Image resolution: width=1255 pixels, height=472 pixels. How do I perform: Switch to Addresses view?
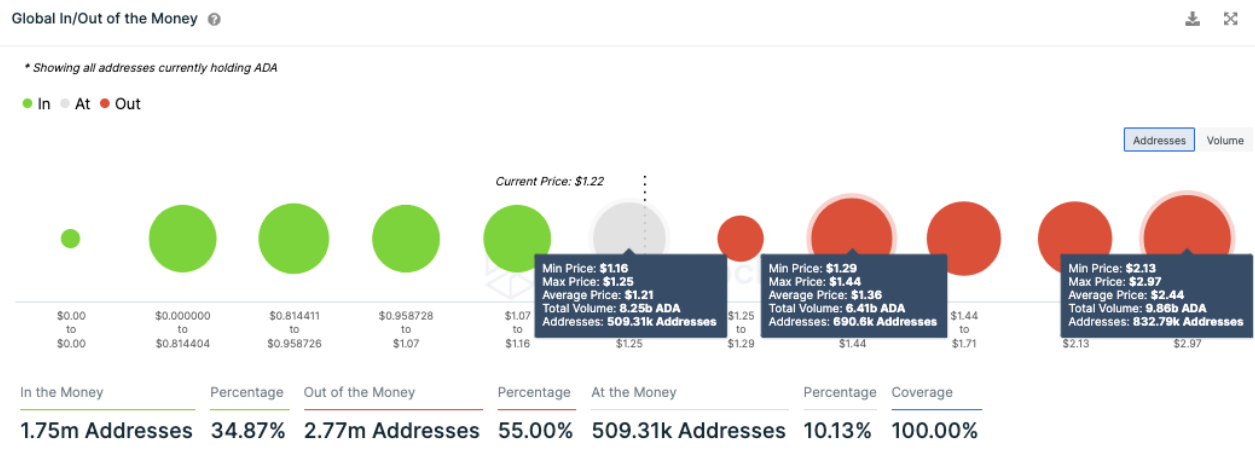[1159, 141]
